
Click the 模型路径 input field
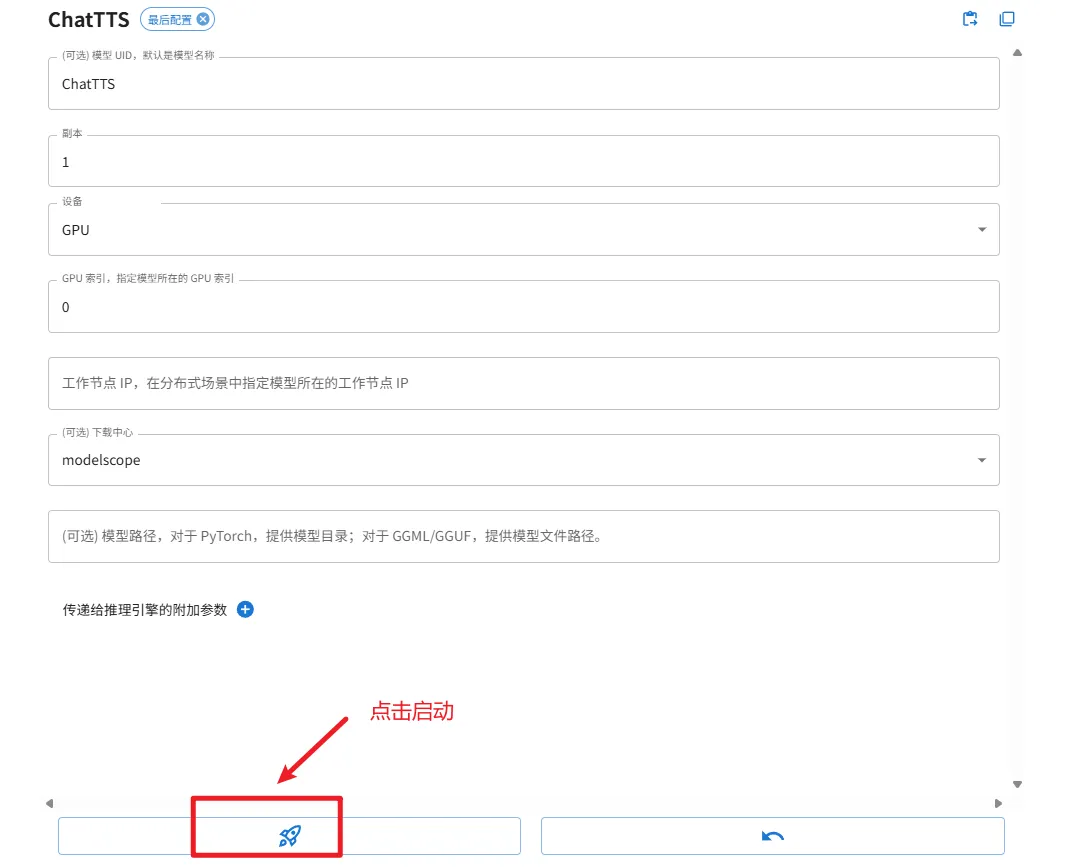click(x=524, y=536)
